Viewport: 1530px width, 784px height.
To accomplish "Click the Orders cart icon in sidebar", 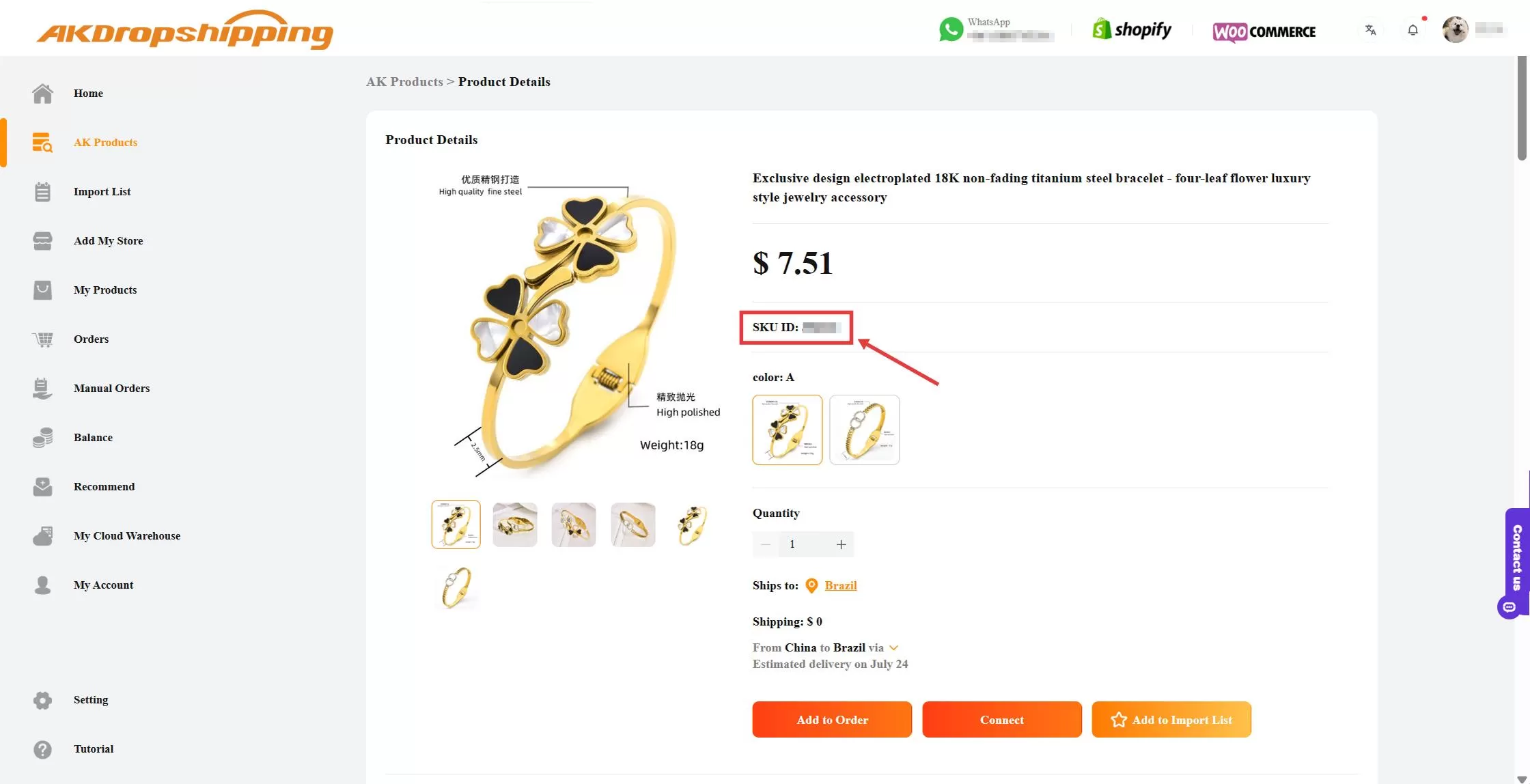I will click(42, 339).
